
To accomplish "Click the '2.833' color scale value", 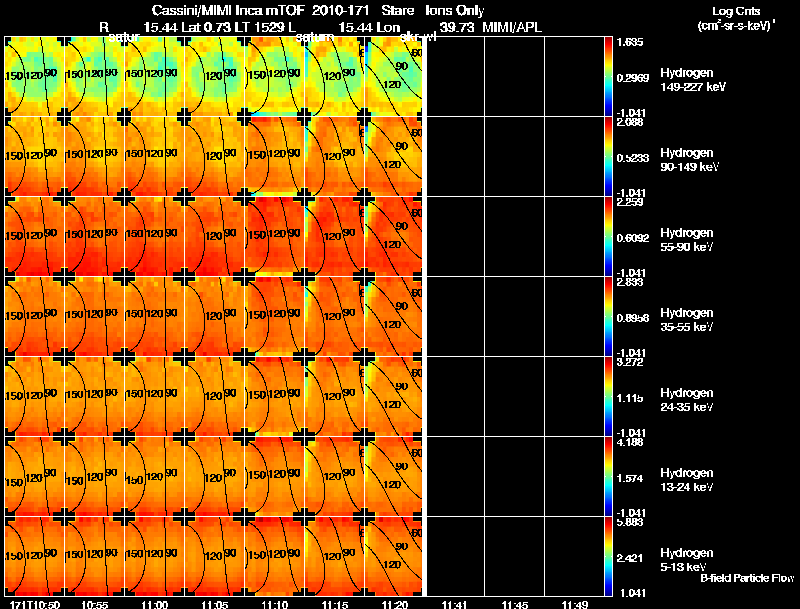I will [630, 282].
